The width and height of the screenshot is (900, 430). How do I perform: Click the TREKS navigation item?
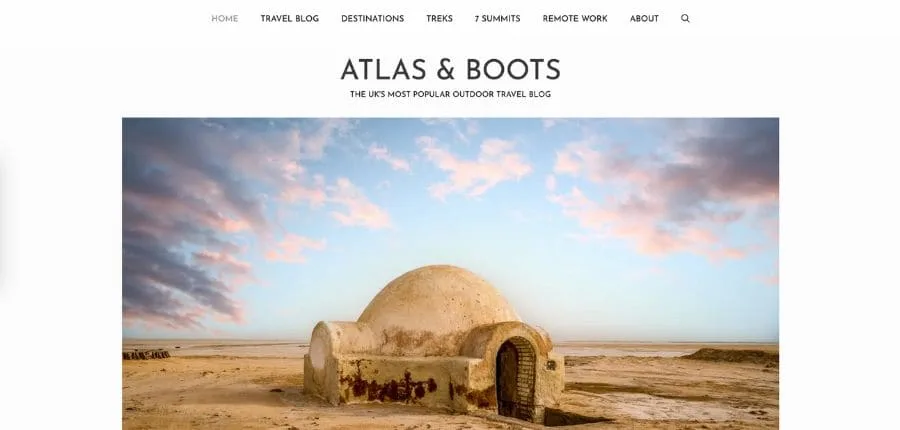pyautogui.click(x=439, y=18)
